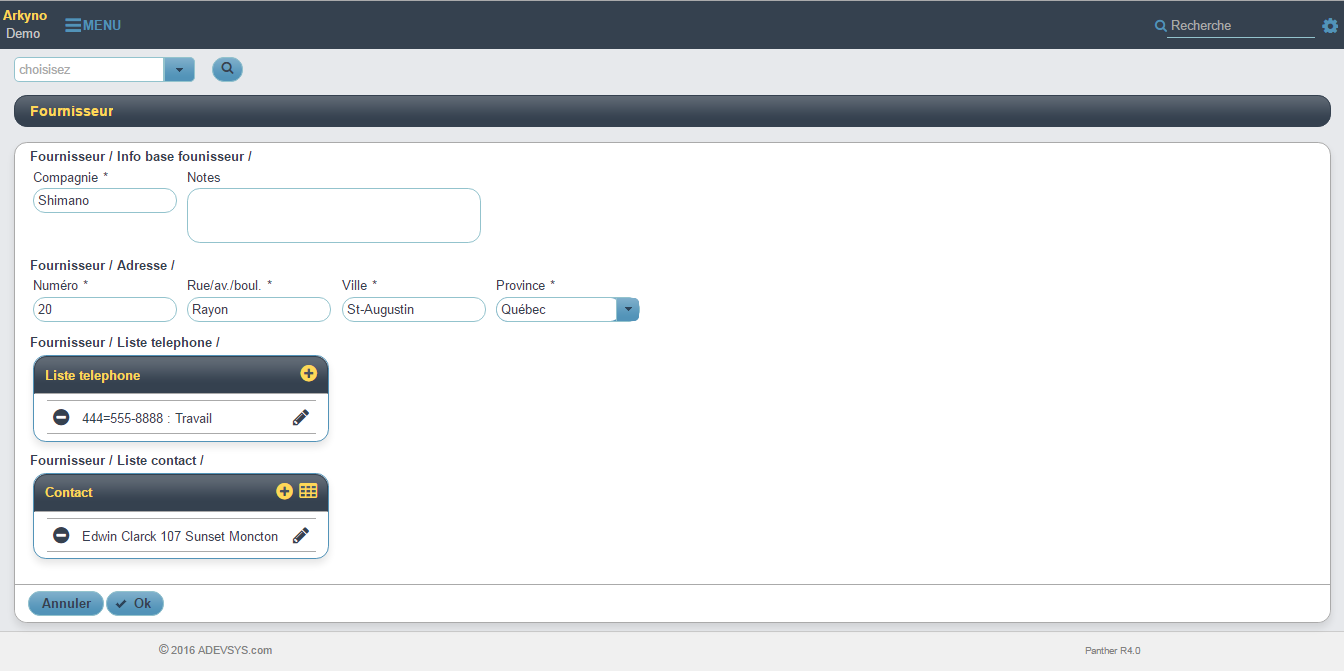Open the Contact table grid icon
Screen dimensions: 1344x672
(x=308, y=491)
